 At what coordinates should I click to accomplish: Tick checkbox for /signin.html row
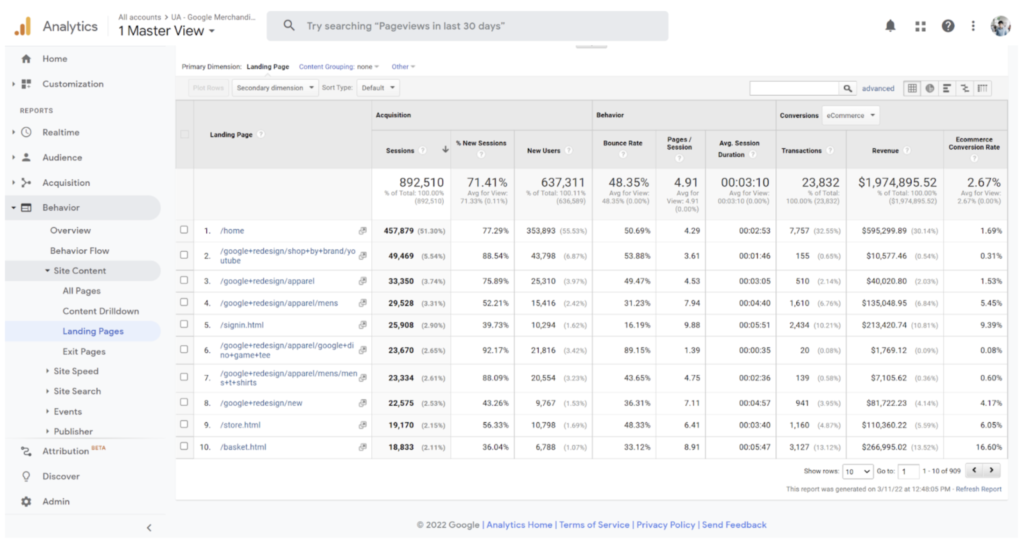click(184, 324)
